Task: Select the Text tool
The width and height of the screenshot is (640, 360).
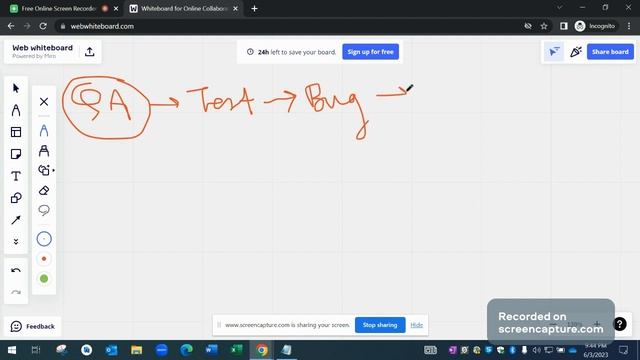Action: [x=16, y=176]
